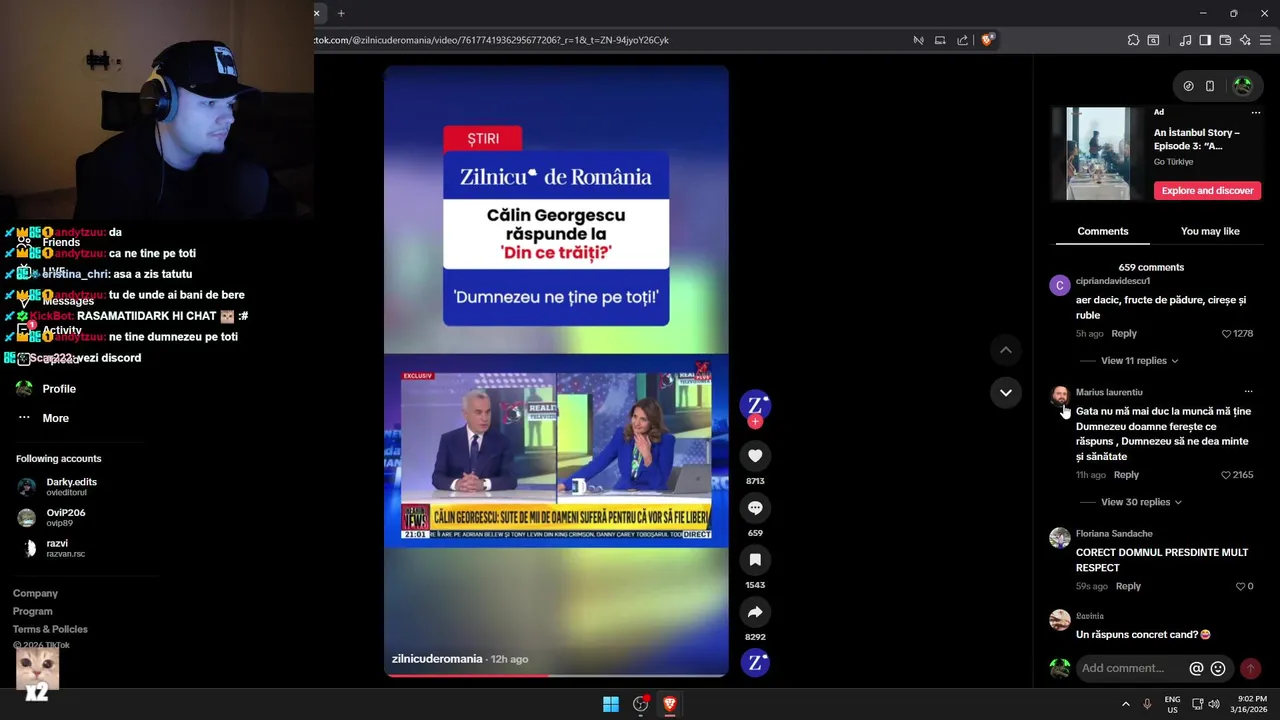Open the get-app phone icon
This screenshot has width=1280, height=720.
[1210, 86]
